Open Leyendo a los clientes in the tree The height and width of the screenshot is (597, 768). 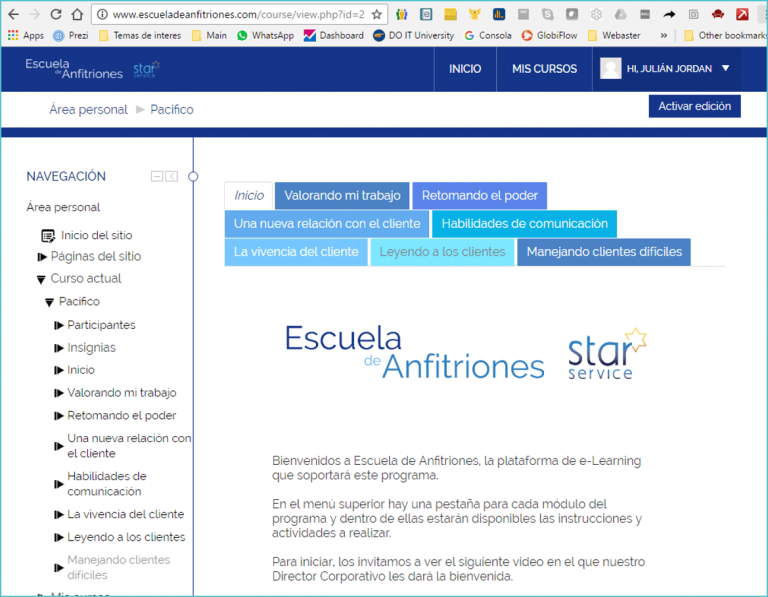126,537
